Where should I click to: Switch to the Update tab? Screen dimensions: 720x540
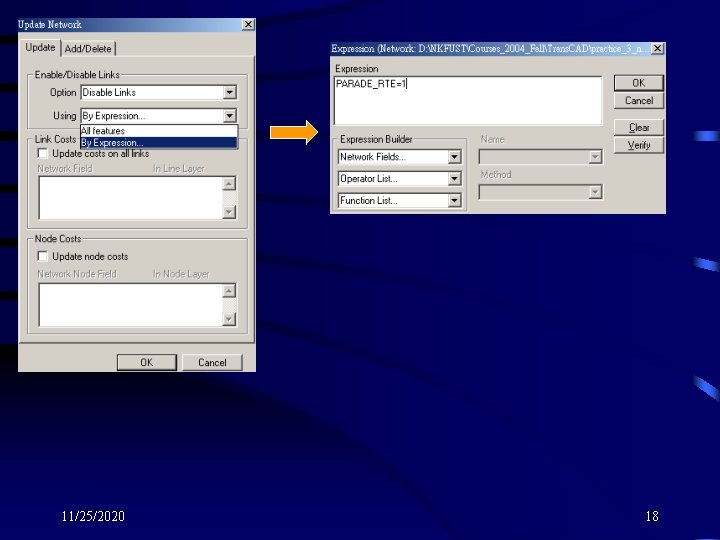click(40, 48)
